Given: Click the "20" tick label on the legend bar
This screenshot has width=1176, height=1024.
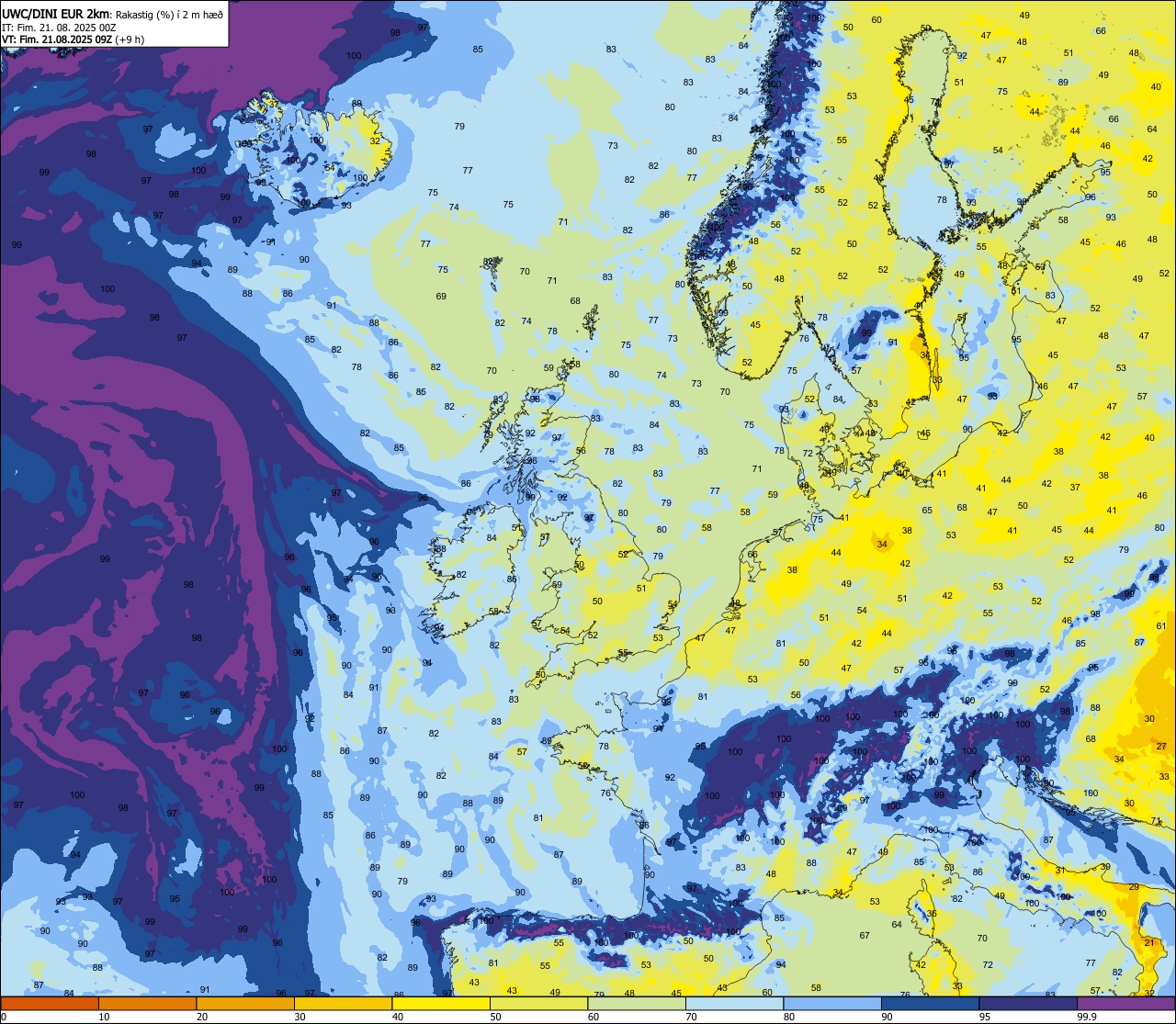Looking at the screenshot, I should click(x=202, y=1017).
